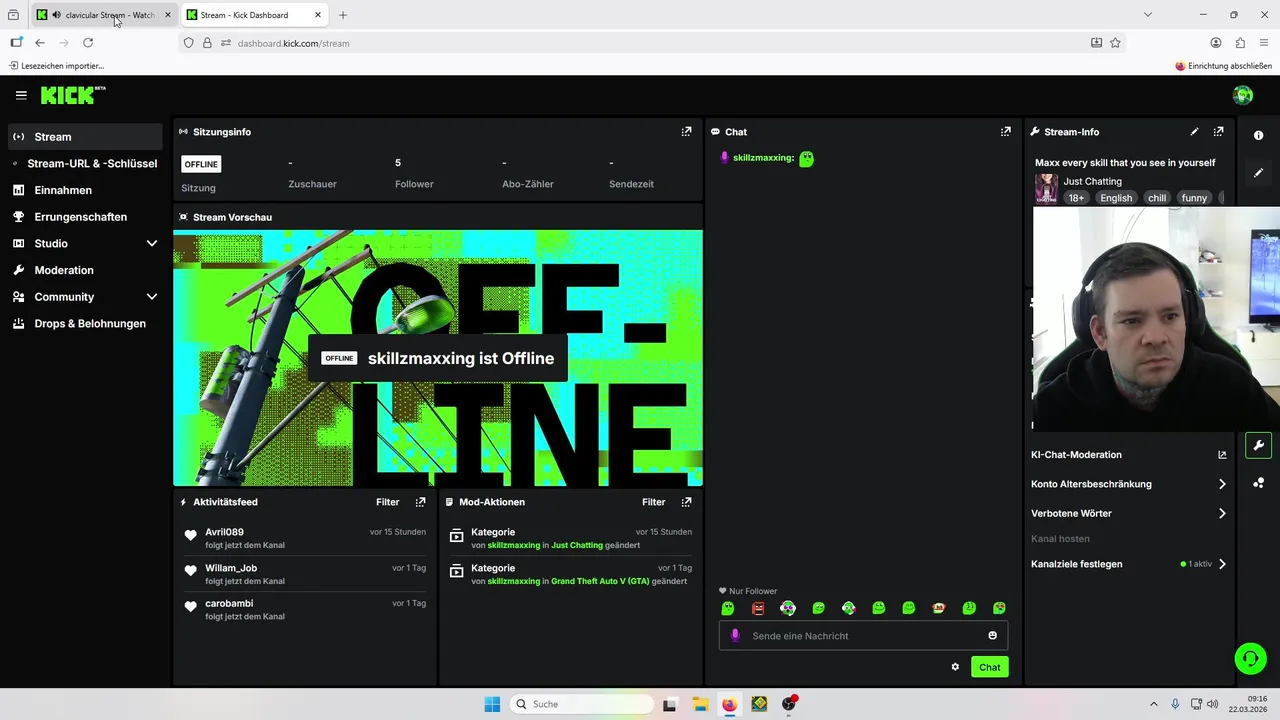Click the browser address bar
This screenshot has height=720, width=1280.
coord(640,43)
